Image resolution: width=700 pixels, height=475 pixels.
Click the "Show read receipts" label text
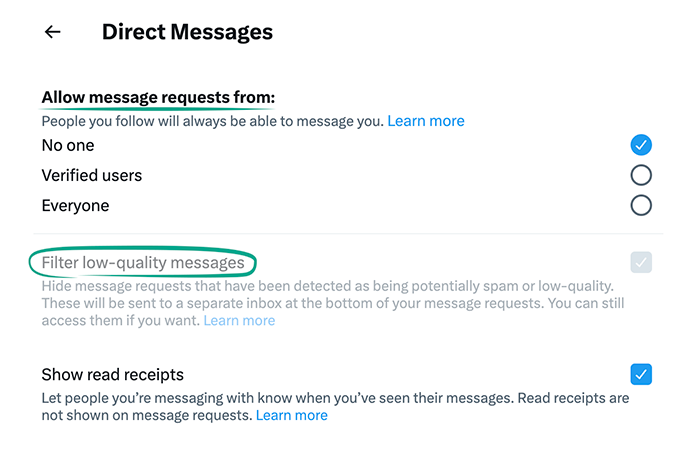(x=113, y=375)
